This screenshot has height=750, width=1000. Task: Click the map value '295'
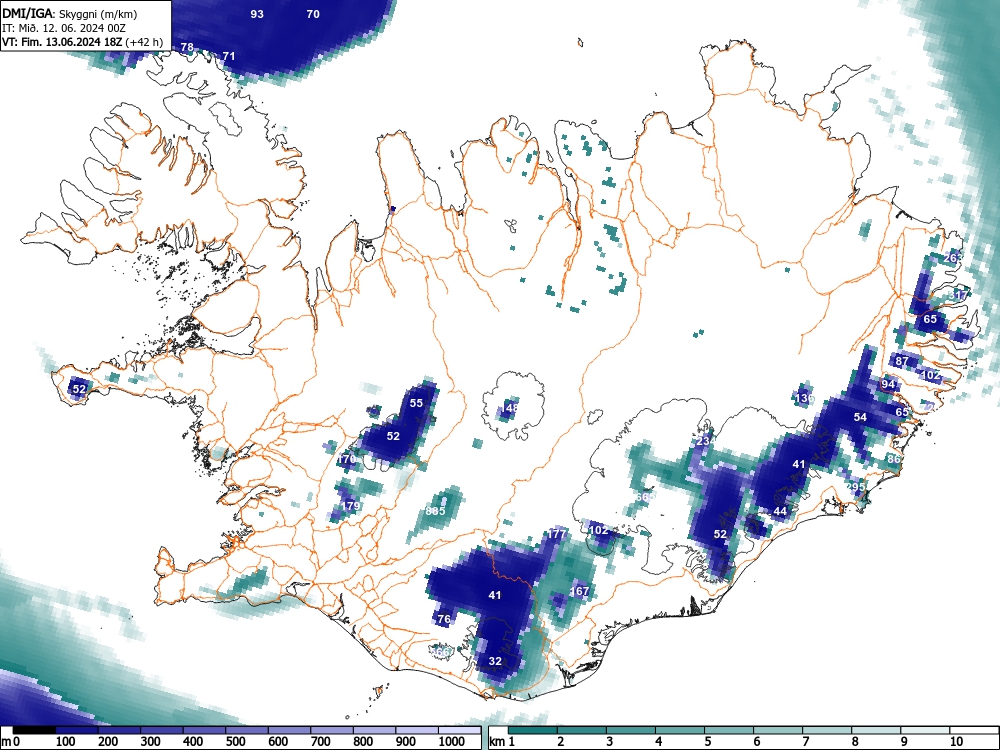pos(856,487)
